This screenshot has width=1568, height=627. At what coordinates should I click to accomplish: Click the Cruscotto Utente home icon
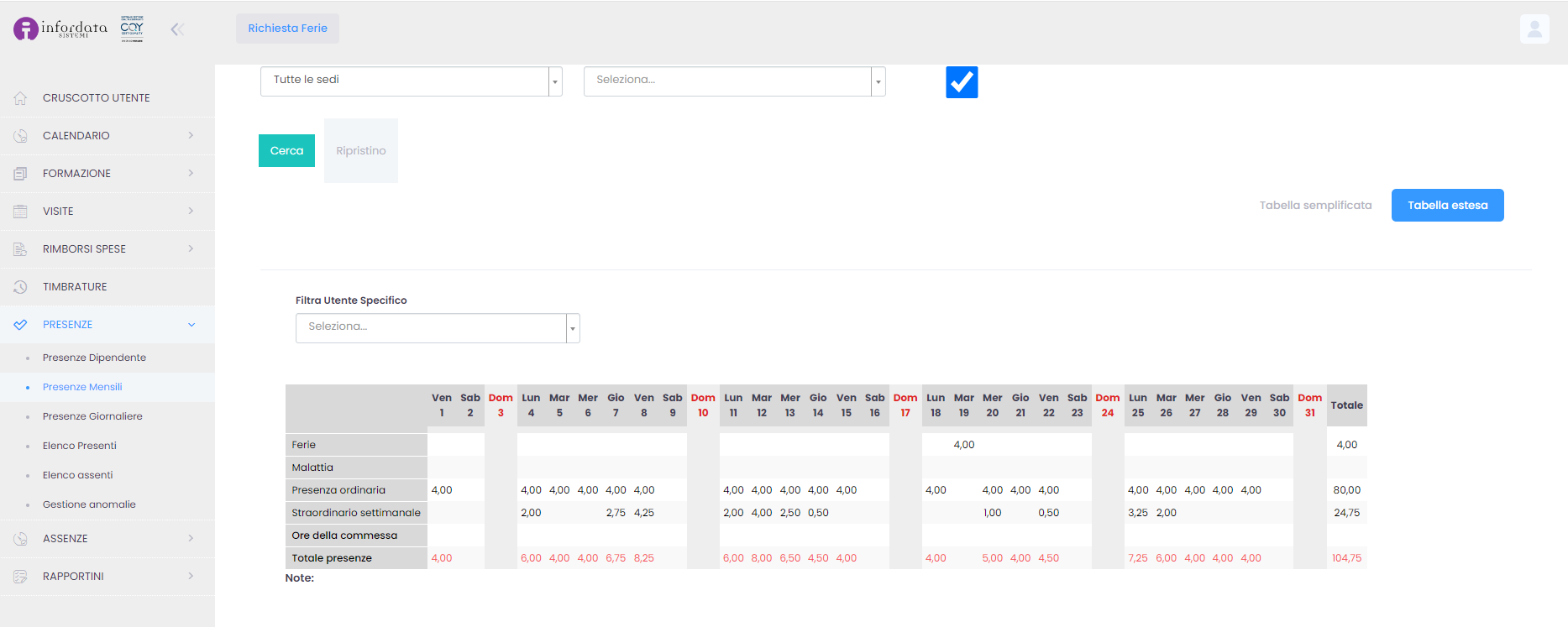click(x=20, y=98)
